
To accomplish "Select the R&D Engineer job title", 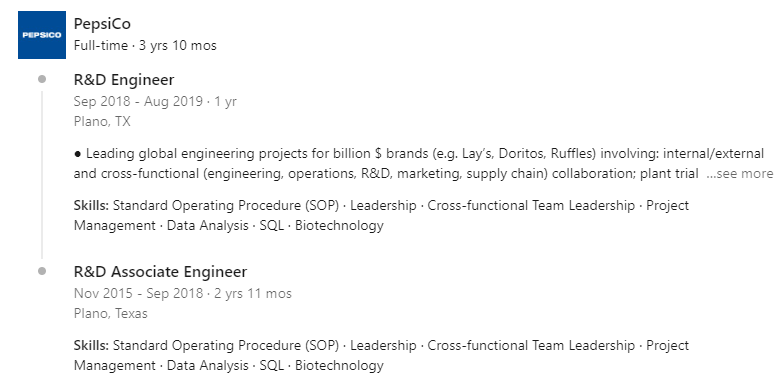I will 124,80.
